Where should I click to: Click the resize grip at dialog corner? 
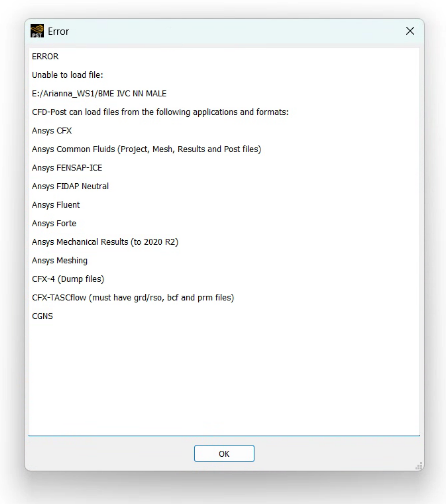[419, 466]
